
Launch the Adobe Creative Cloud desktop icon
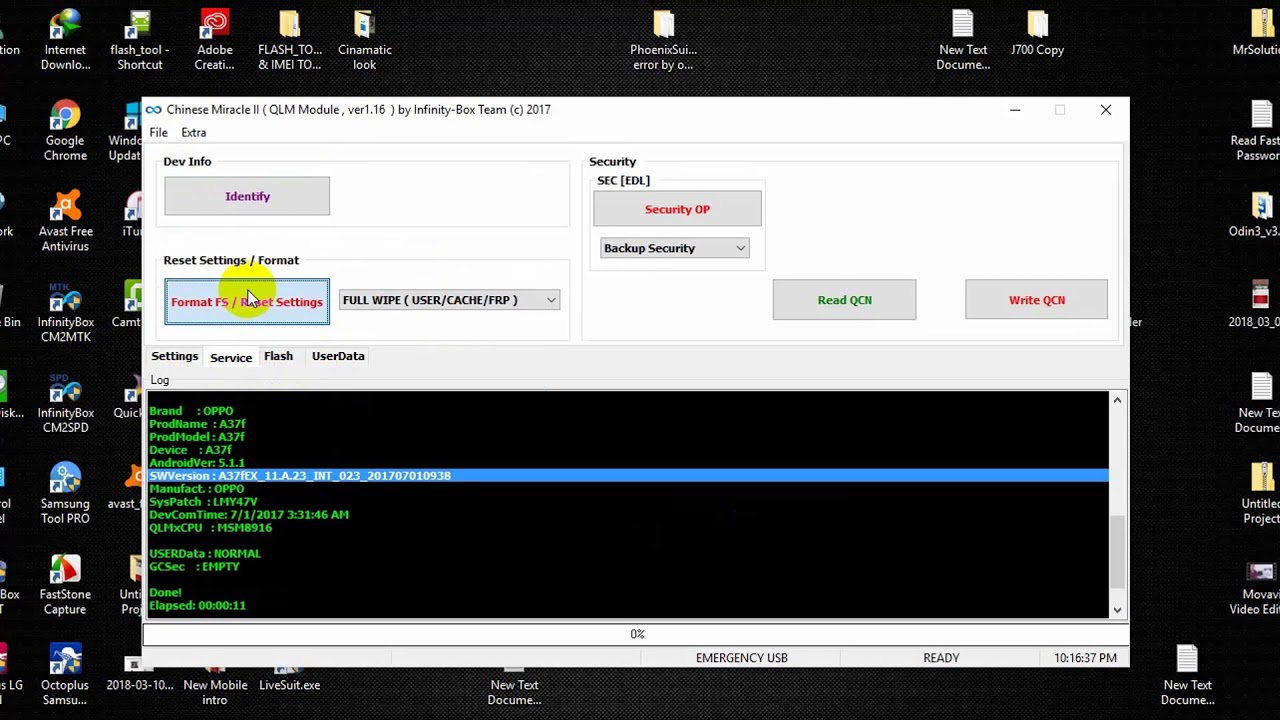[x=214, y=40]
